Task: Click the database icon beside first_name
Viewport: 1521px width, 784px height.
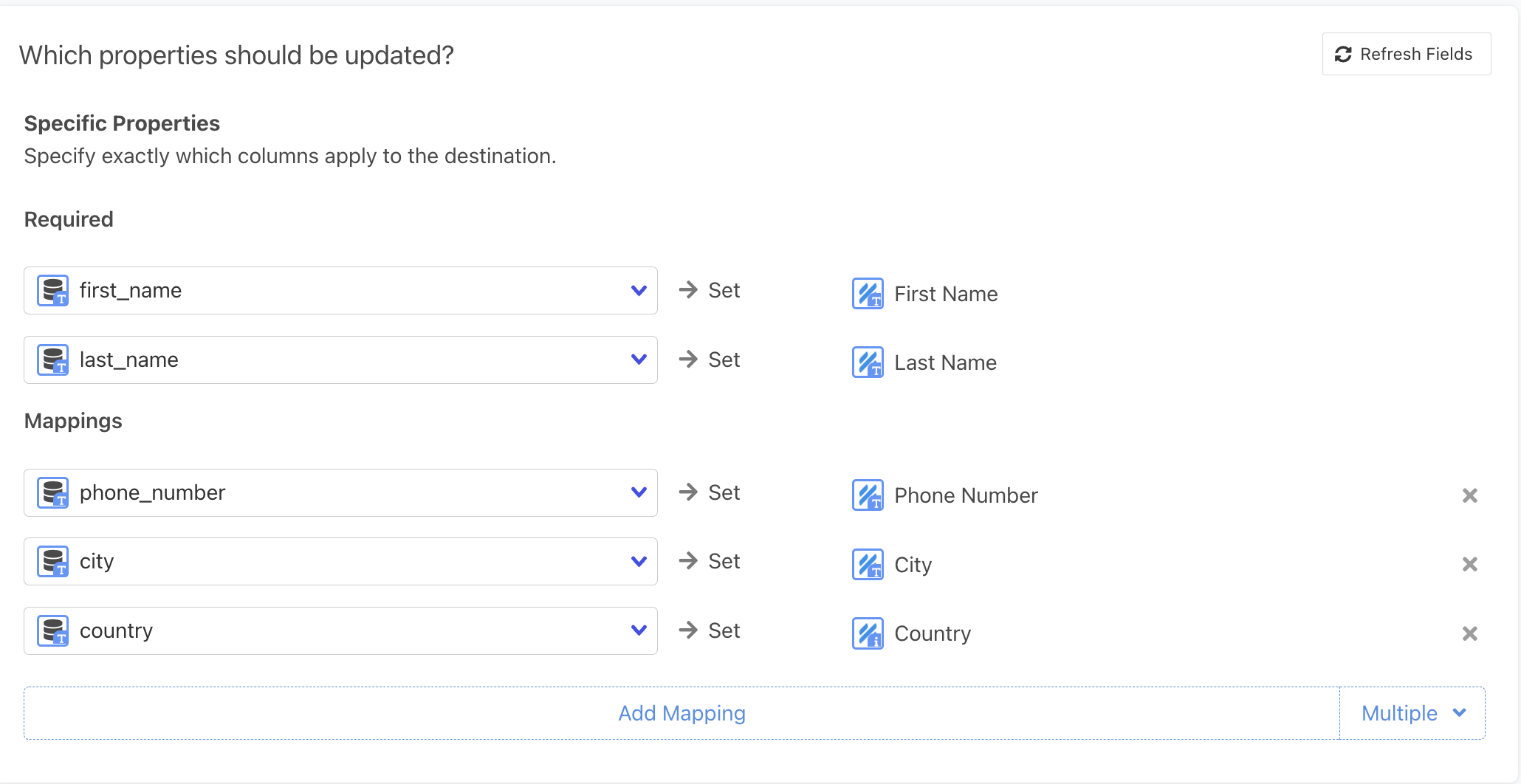Action: click(53, 291)
